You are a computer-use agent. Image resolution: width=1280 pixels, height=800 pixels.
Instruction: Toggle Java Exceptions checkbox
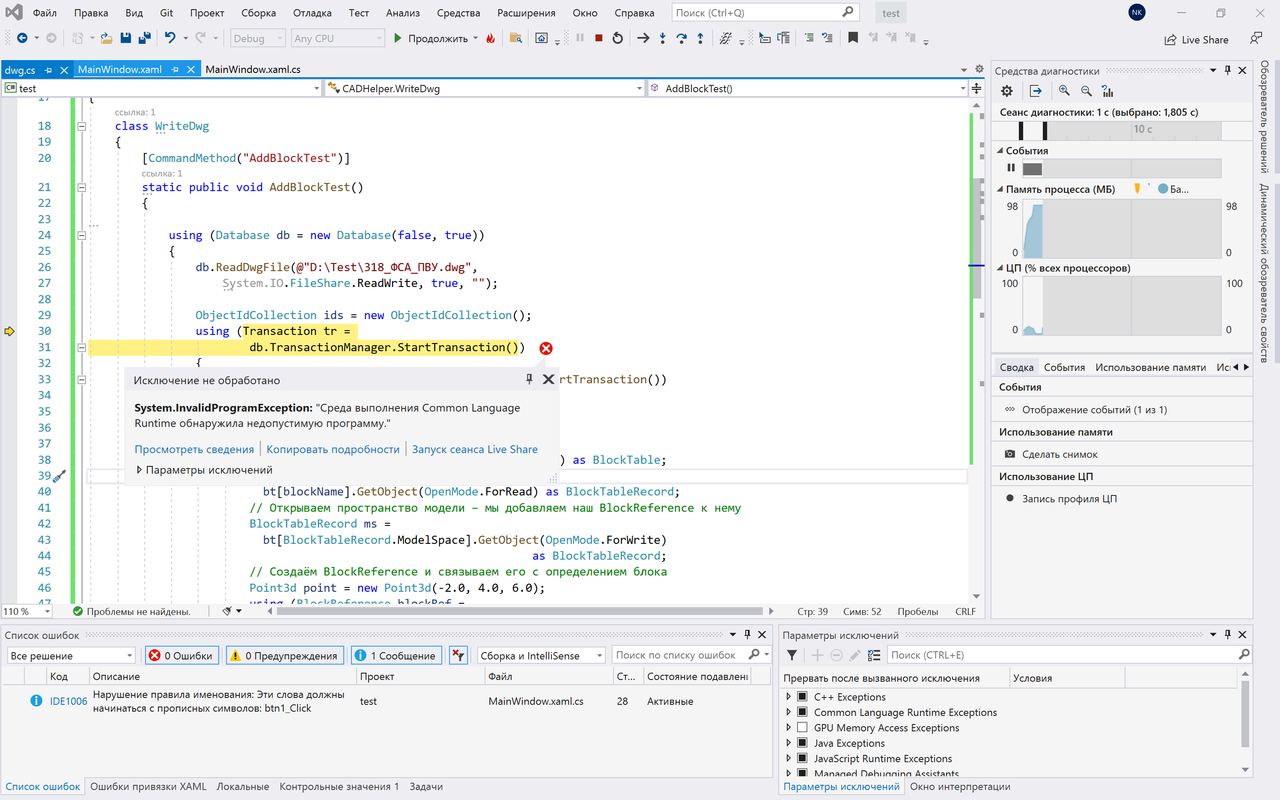point(802,743)
